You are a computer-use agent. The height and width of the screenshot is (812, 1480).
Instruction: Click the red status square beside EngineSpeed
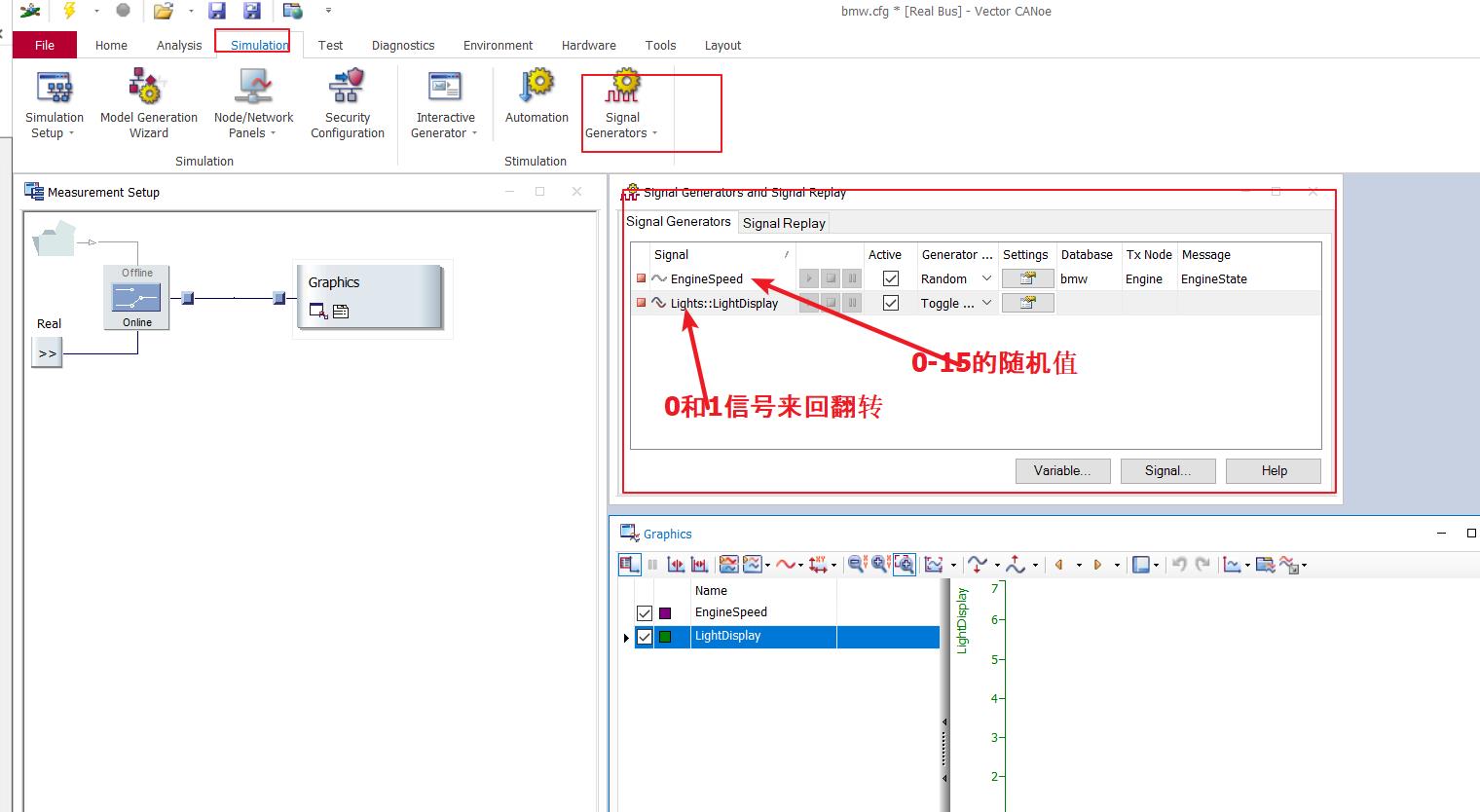pyautogui.click(x=641, y=278)
